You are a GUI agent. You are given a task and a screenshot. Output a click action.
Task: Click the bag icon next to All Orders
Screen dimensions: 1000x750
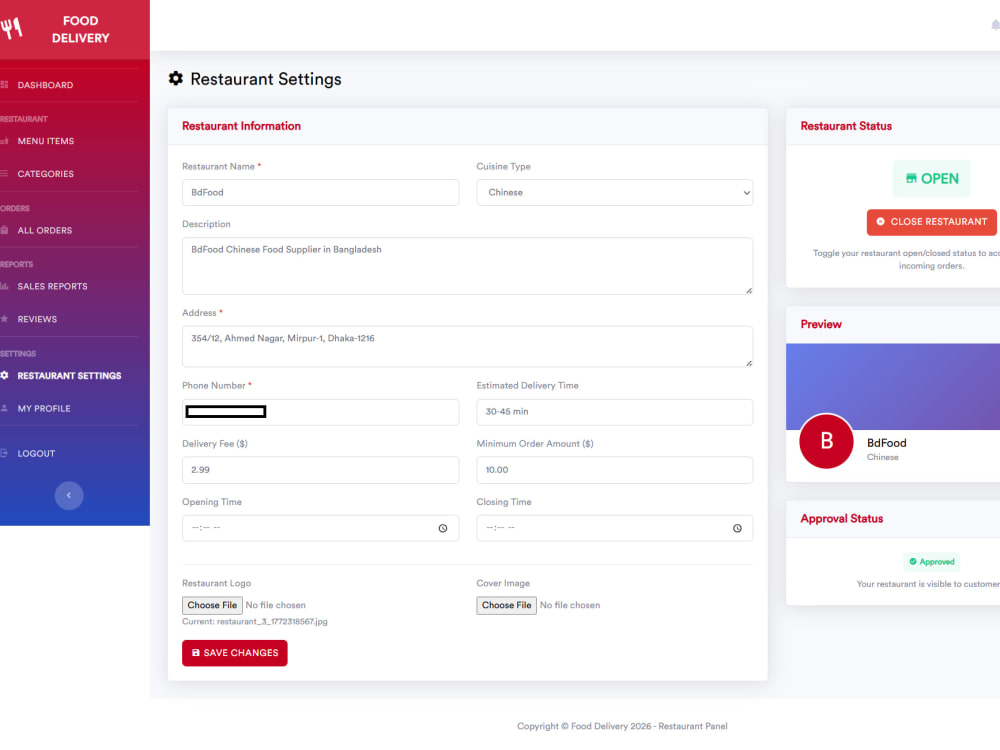(x=4, y=230)
